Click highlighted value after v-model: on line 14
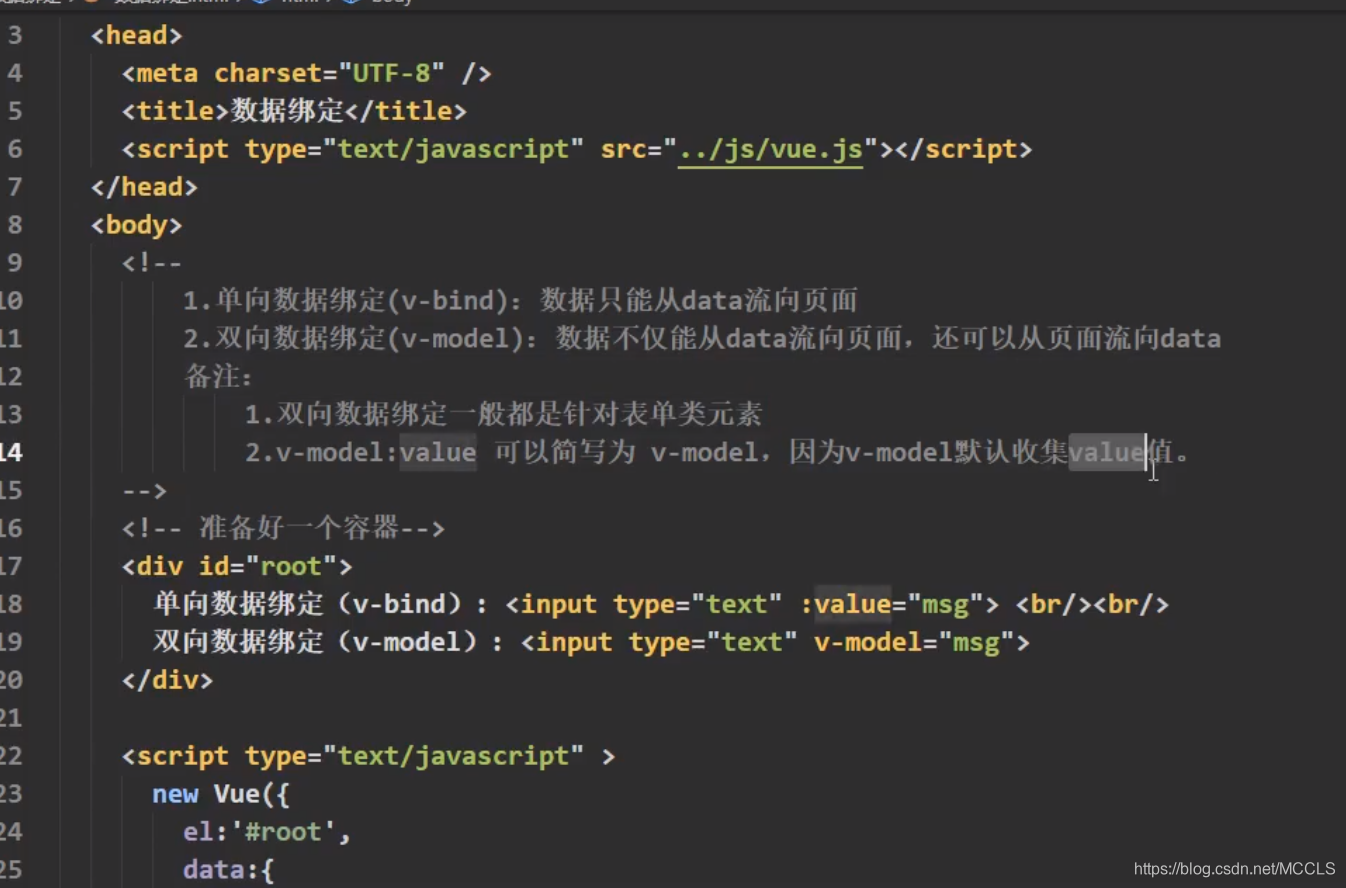The image size is (1346, 888). click(x=438, y=453)
